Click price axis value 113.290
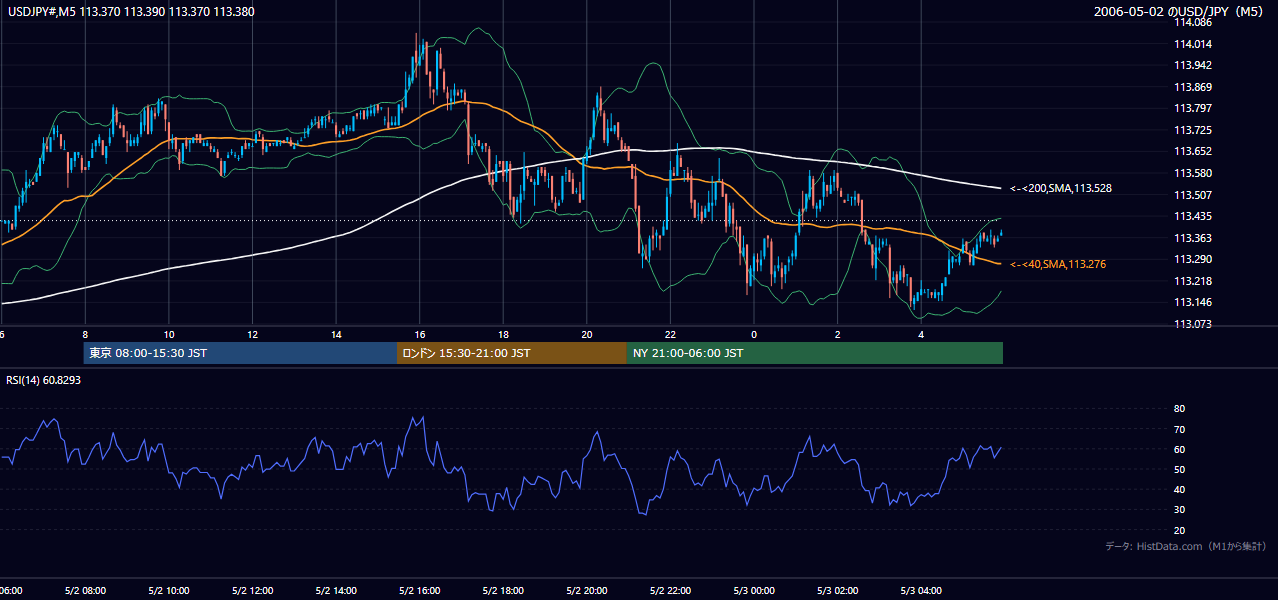The width and height of the screenshot is (1278, 600). click(1193, 259)
